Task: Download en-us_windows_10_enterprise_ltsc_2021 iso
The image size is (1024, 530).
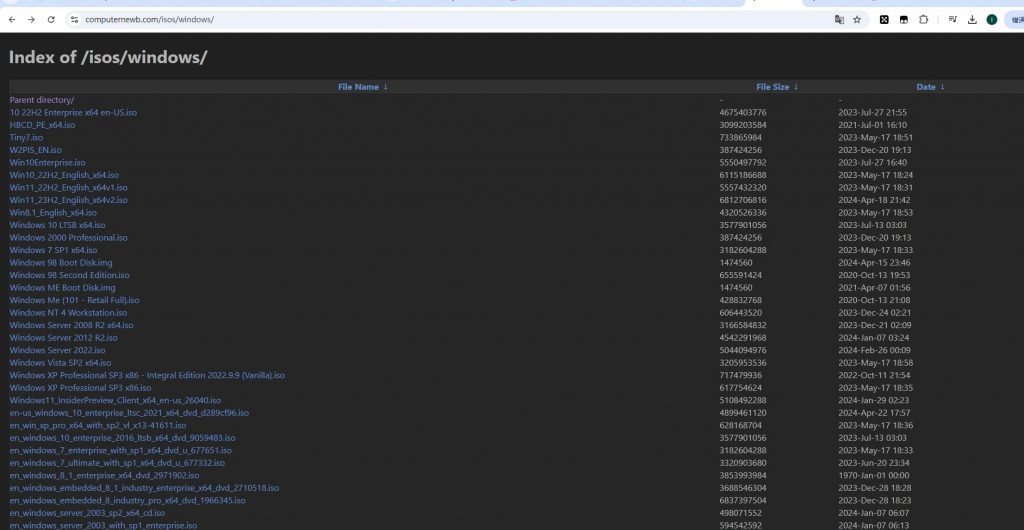Action: [x=129, y=413]
